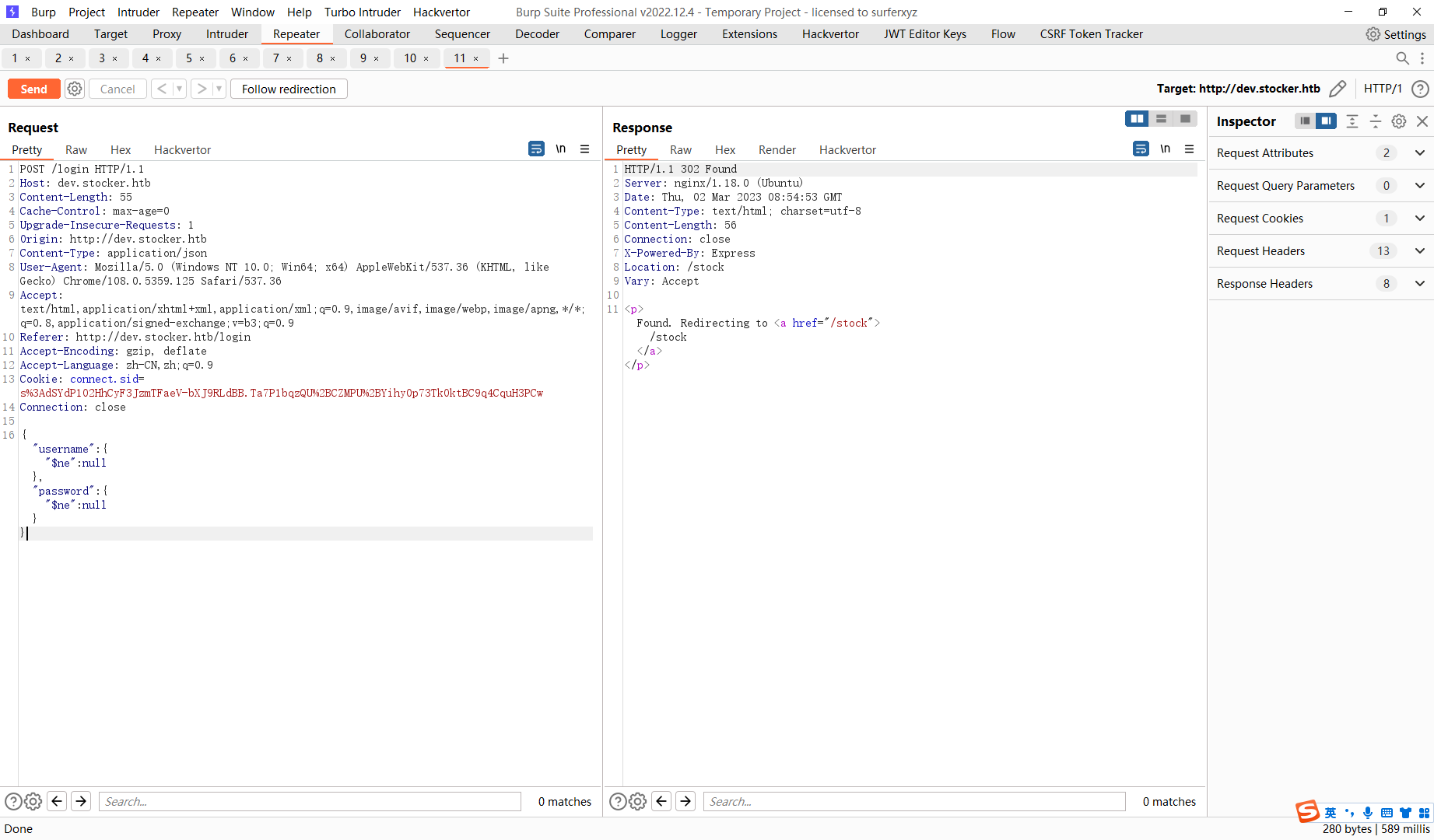Click the HTTP/1 protocol label

coord(1383,89)
